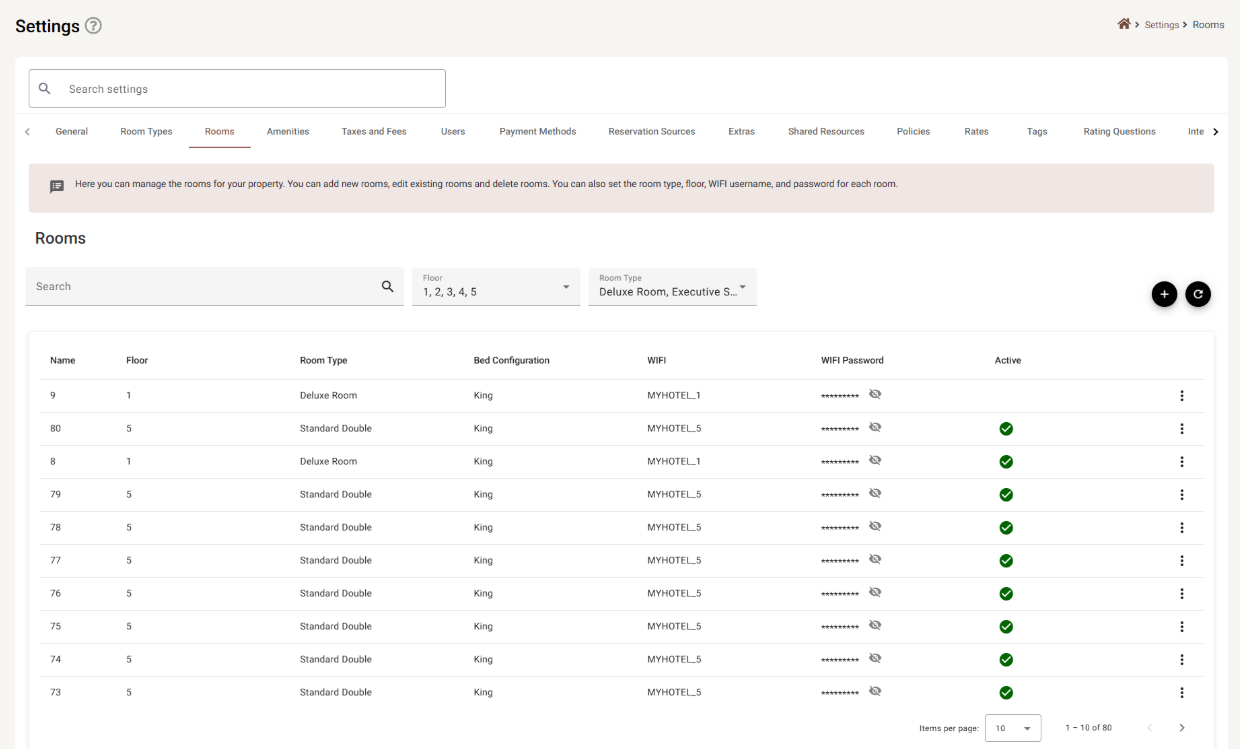Open the Floor filter dropdown

[x=496, y=287]
